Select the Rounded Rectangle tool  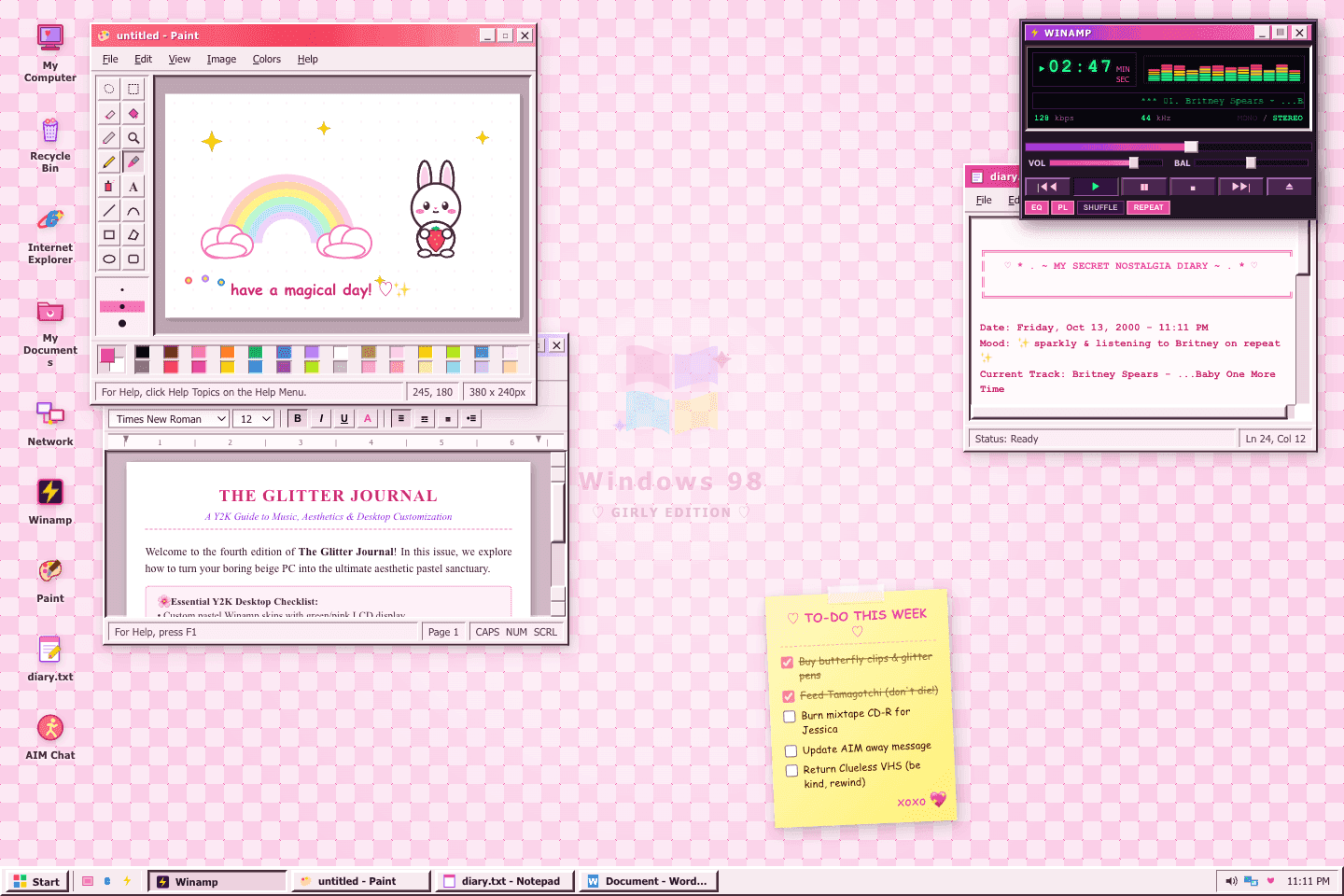click(133, 259)
